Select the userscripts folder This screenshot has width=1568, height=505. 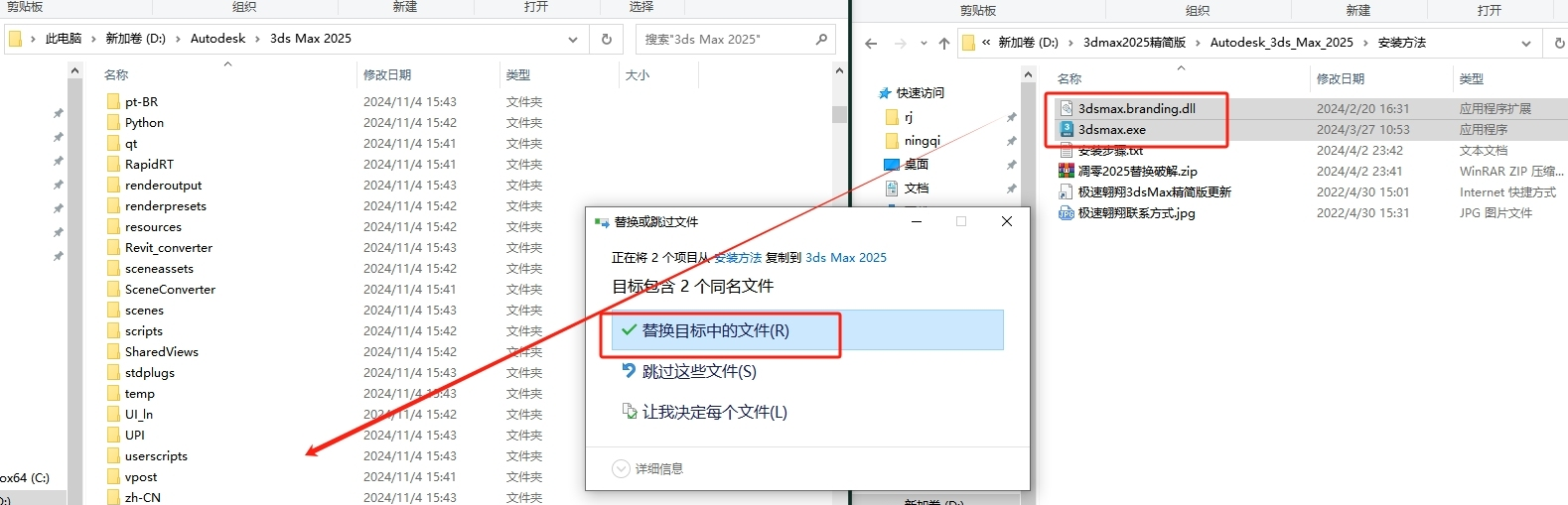click(x=156, y=455)
